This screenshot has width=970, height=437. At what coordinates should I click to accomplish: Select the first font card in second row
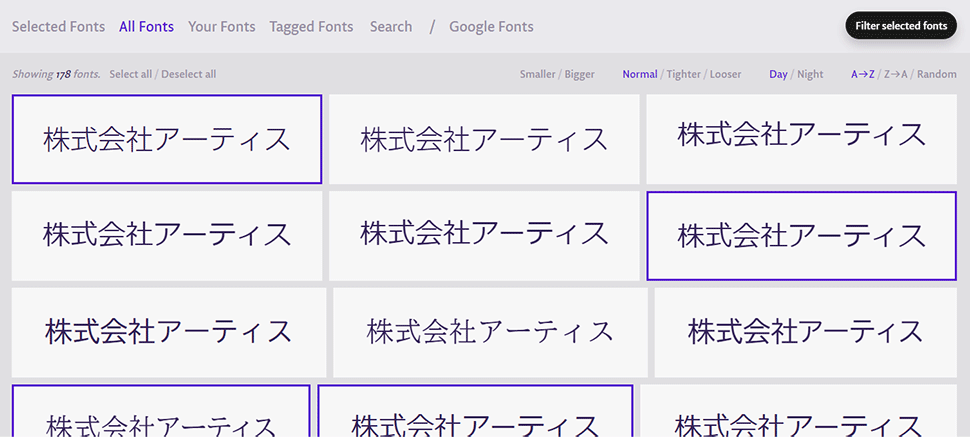pyautogui.click(x=167, y=236)
